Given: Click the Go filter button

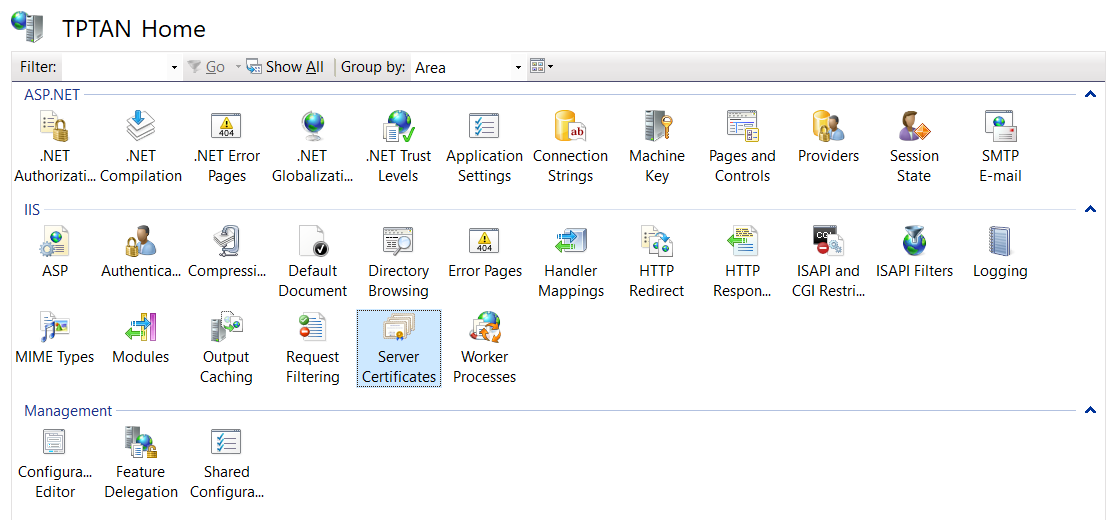Looking at the screenshot, I should 206,67.
